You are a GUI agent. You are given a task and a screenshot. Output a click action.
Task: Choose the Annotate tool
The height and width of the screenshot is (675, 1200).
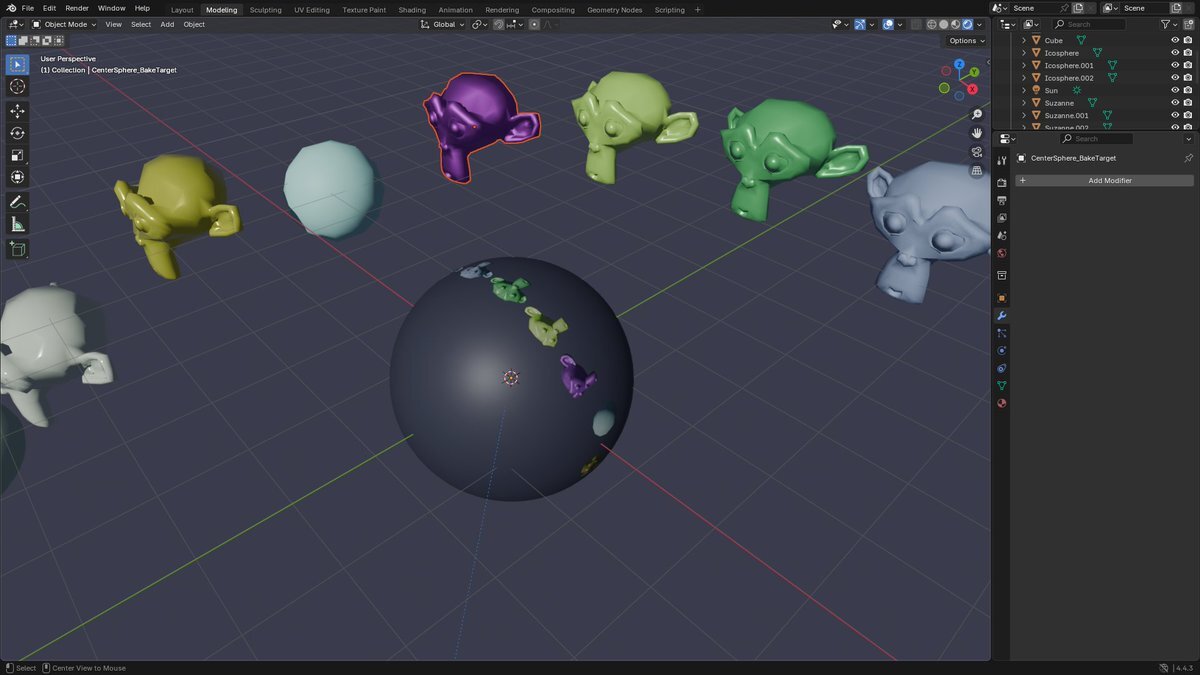click(x=17, y=202)
